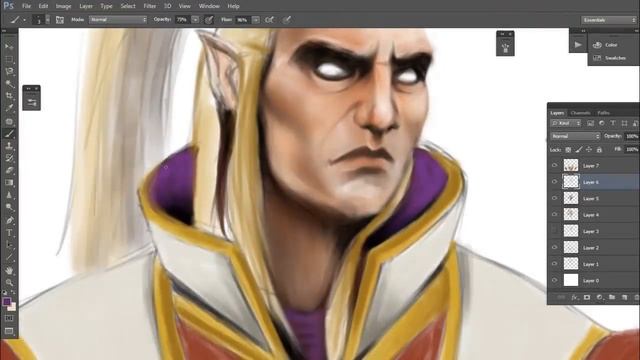Select the Healing Brush tool
Screen dimensions: 640x360
click(x=9, y=121)
